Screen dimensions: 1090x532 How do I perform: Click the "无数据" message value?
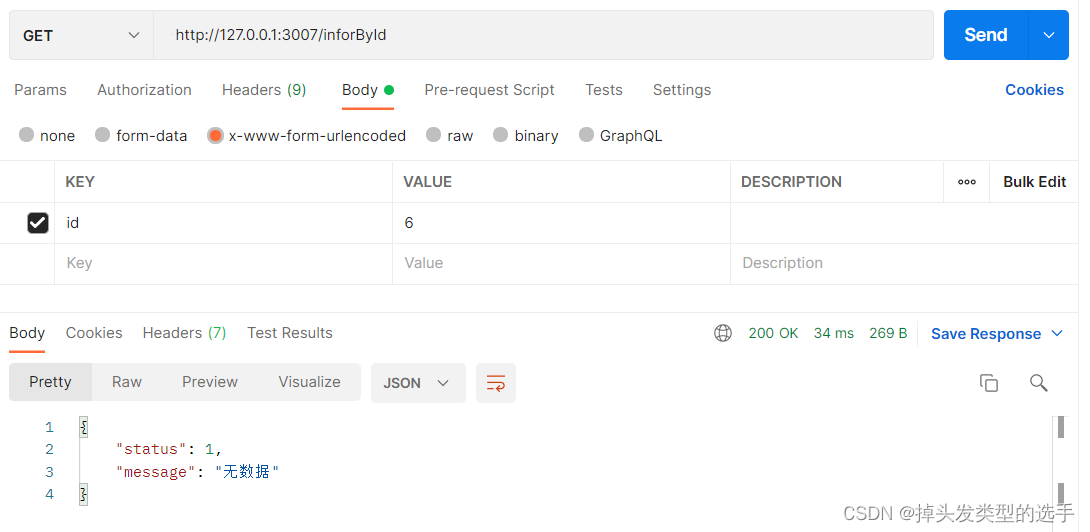(247, 472)
